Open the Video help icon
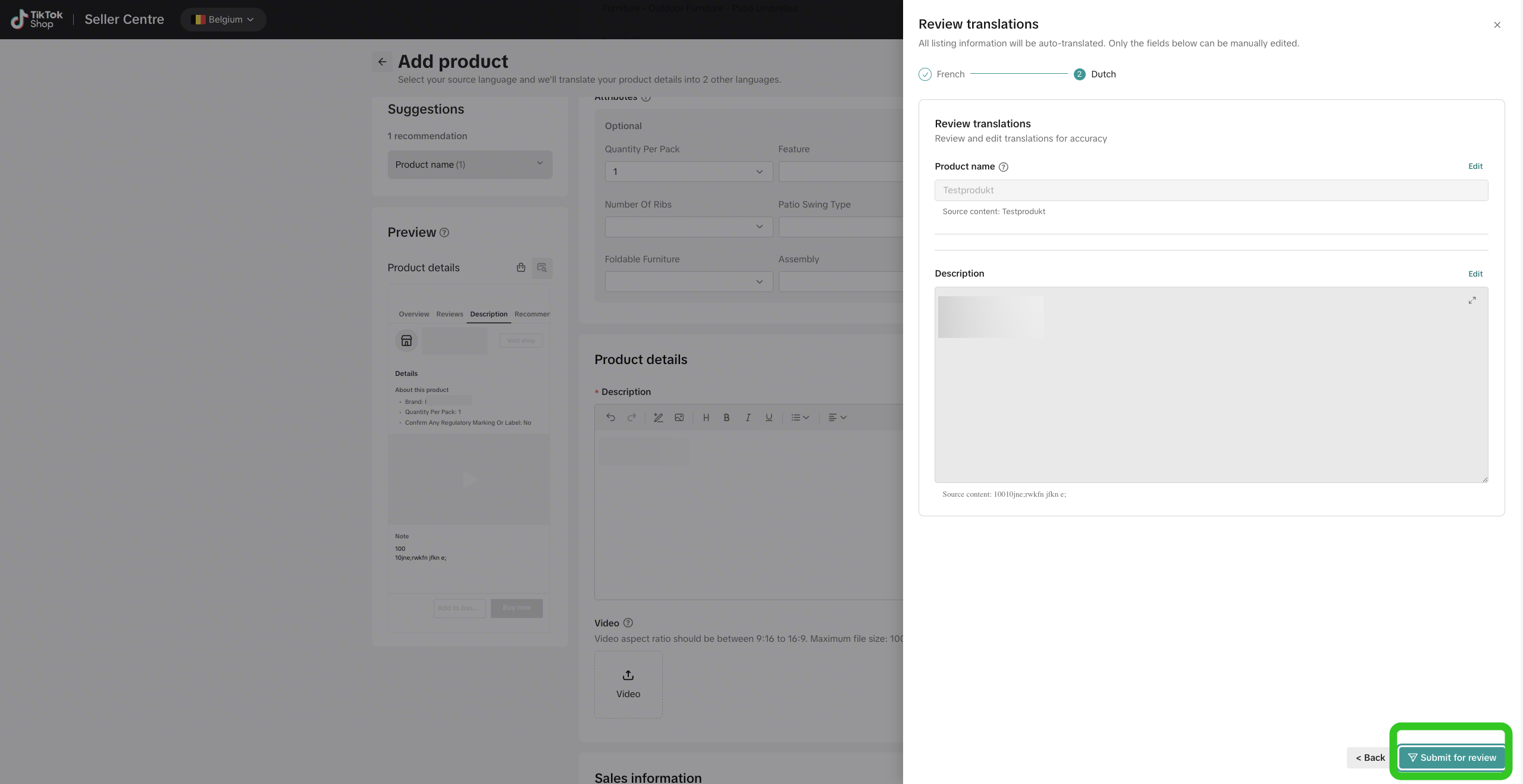The width and height of the screenshot is (1523, 784). coord(628,623)
